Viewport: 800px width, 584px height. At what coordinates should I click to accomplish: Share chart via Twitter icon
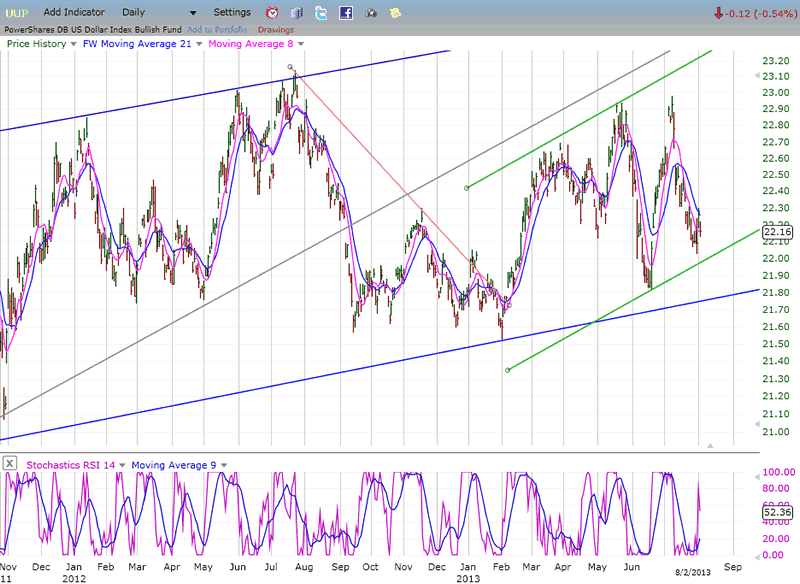[321, 13]
